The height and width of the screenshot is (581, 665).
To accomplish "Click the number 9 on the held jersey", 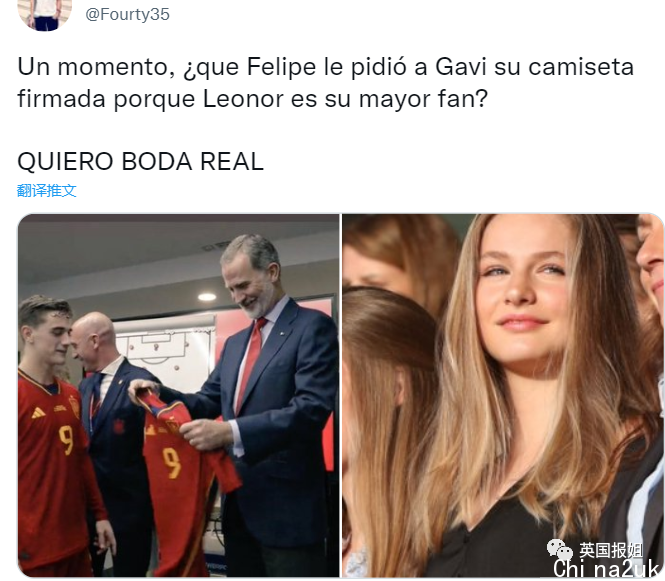I will [172, 464].
